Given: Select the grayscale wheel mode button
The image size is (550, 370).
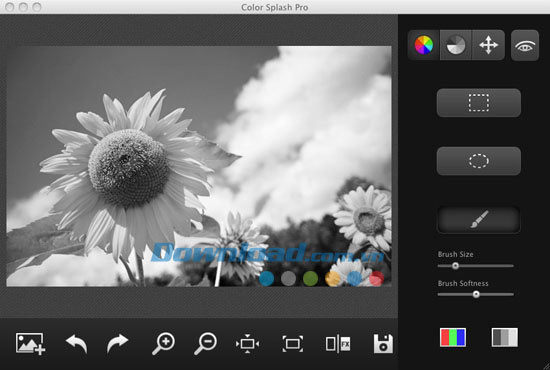Looking at the screenshot, I should pyautogui.click(x=456, y=45).
